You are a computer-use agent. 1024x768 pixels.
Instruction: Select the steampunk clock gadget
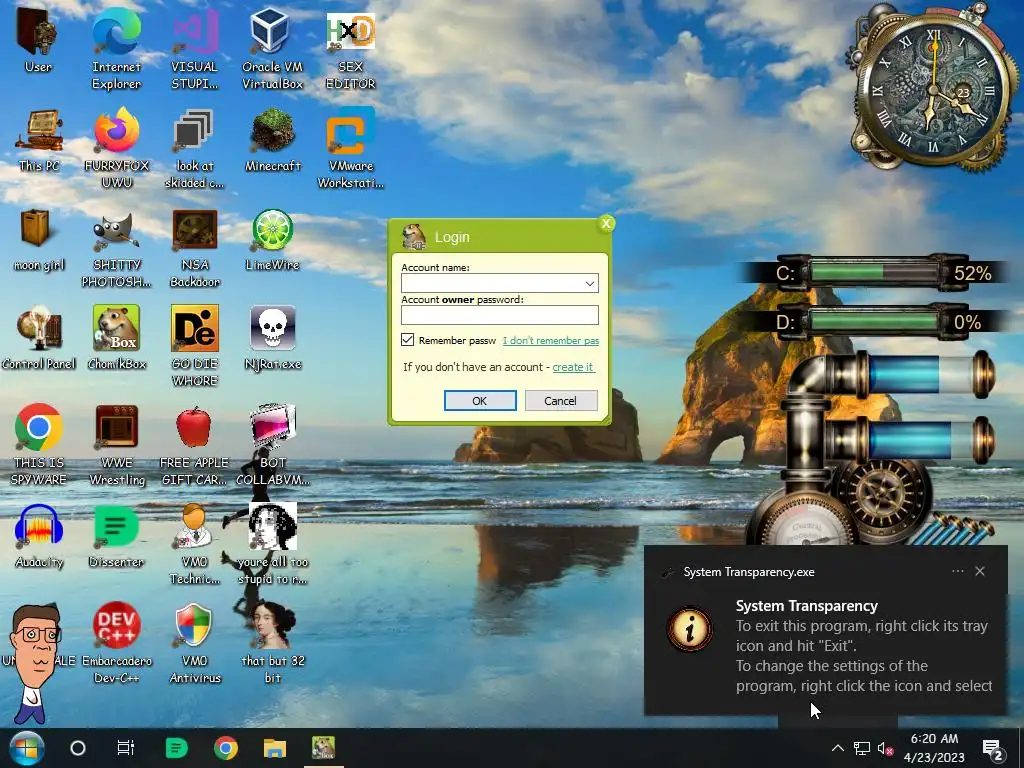pyautogui.click(x=934, y=88)
